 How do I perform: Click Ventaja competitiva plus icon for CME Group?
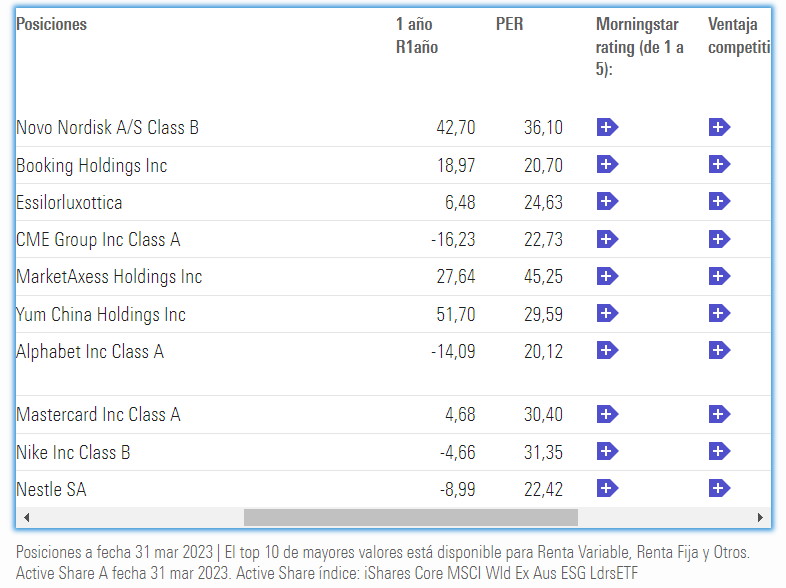point(719,239)
